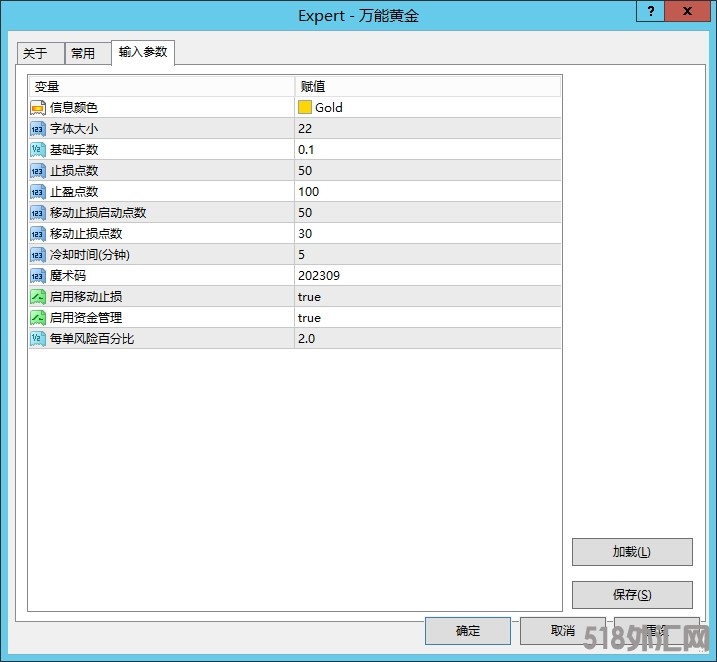Screen dimensions: 717x662
Task: Click the boolean icon beside 启用移动止损
Action: tap(38, 297)
